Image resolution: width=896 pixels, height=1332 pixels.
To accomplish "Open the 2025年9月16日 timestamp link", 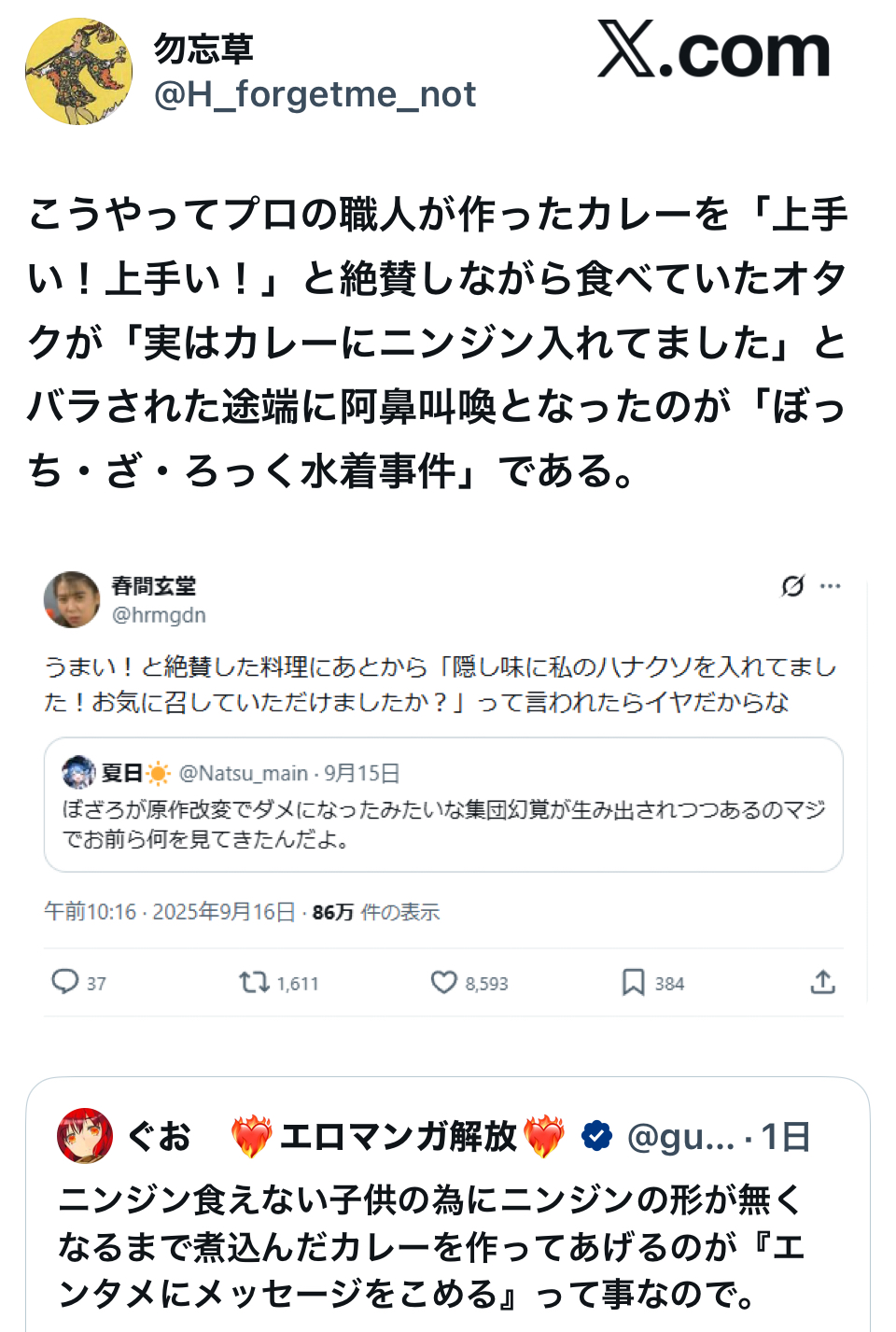I will [x=224, y=912].
